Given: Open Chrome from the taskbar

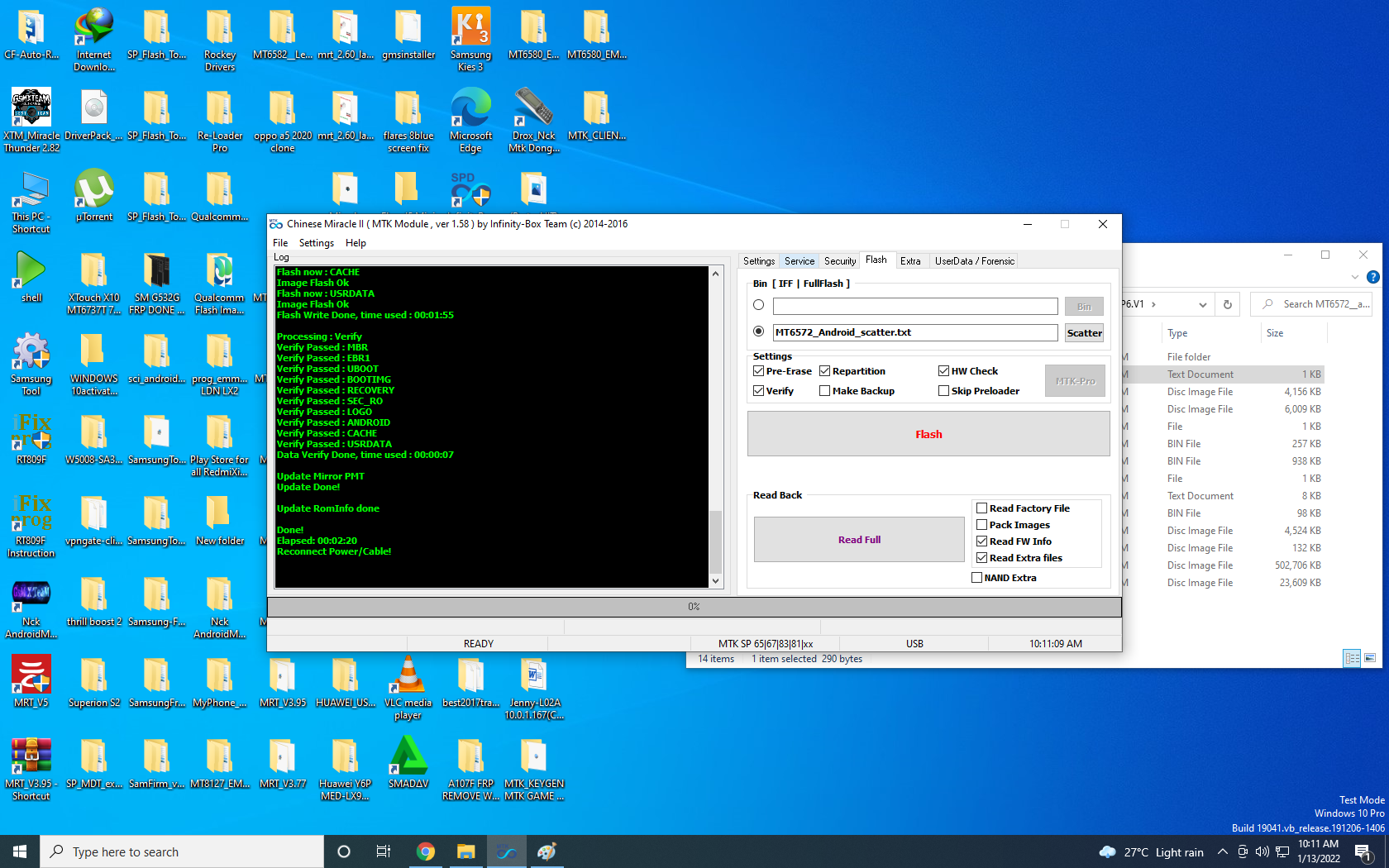Looking at the screenshot, I should (x=426, y=851).
